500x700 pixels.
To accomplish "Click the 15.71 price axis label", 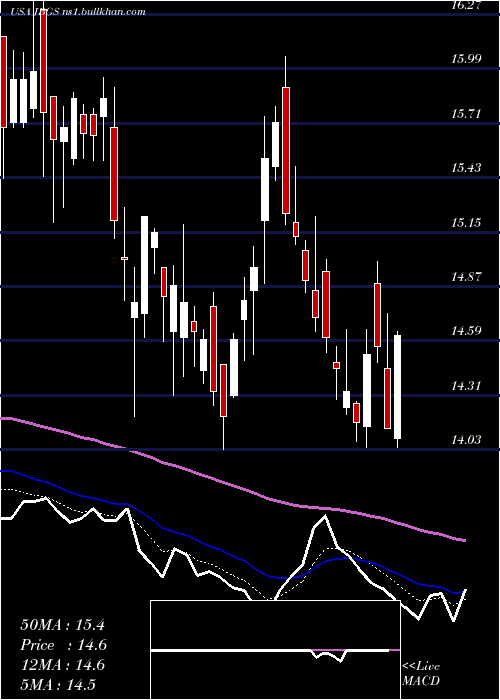I will [x=466, y=113].
